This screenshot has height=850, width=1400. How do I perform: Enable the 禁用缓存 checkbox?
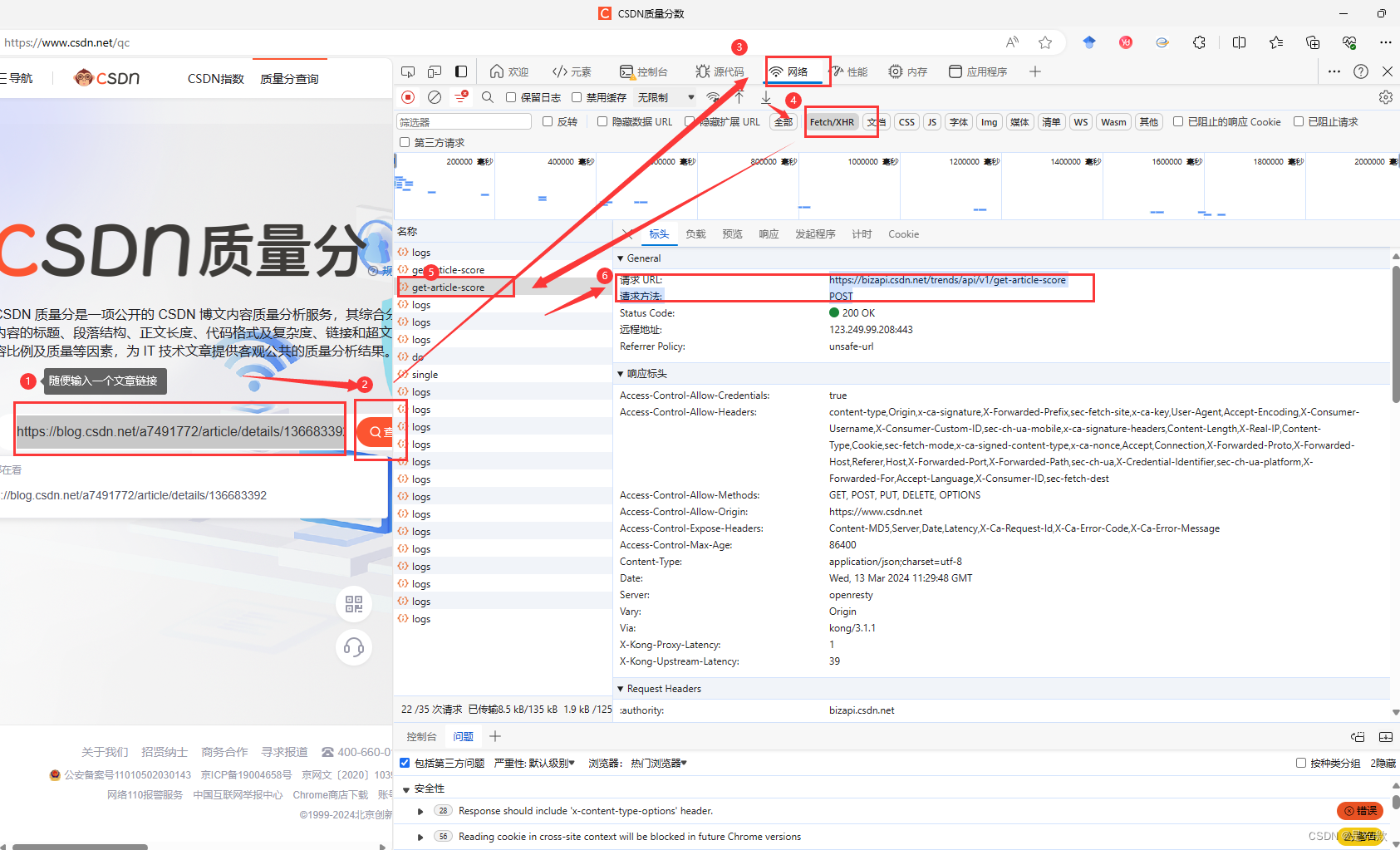click(x=577, y=97)
